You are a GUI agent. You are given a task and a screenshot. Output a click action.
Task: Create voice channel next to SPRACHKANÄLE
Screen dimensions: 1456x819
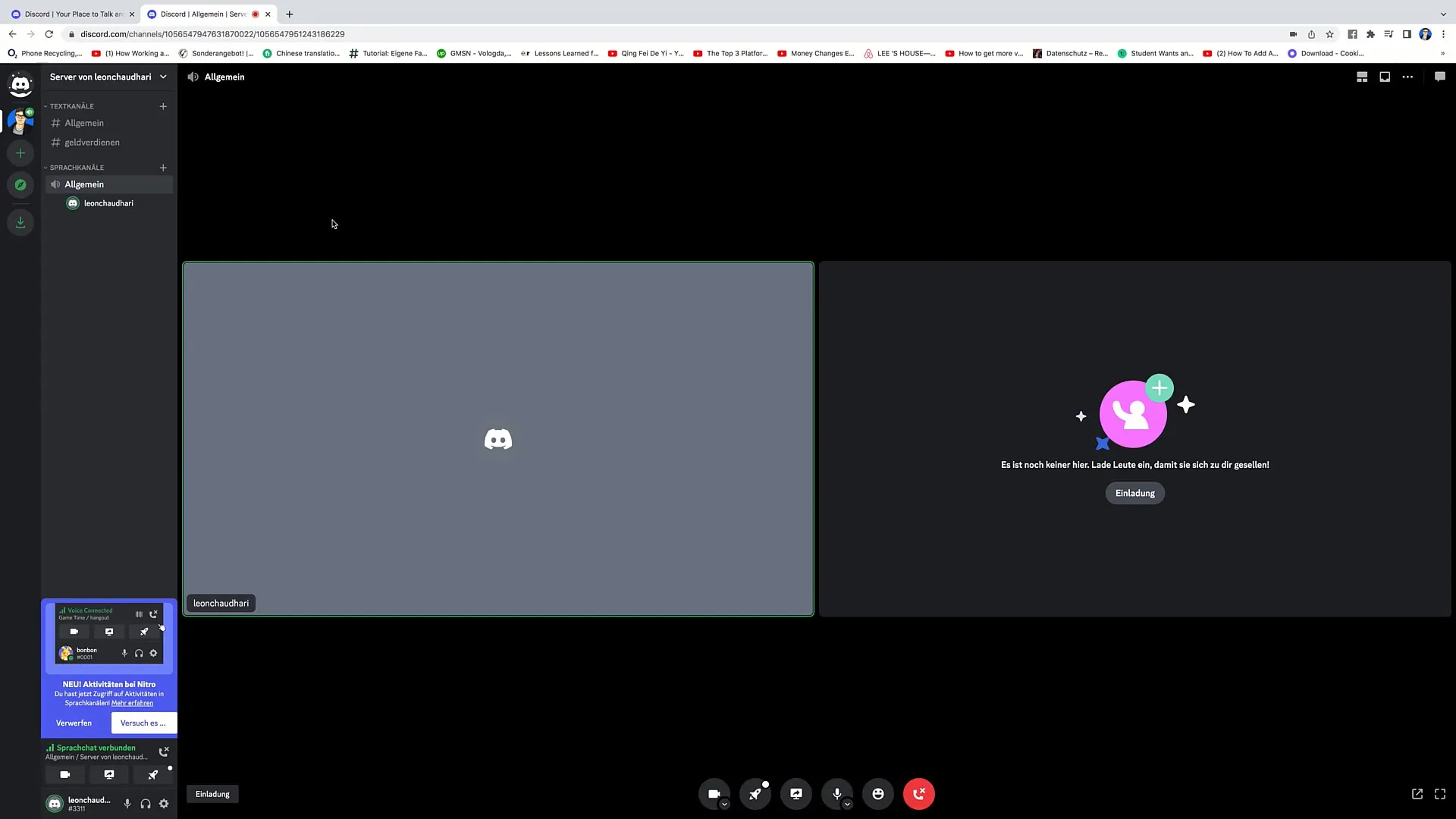163,168
